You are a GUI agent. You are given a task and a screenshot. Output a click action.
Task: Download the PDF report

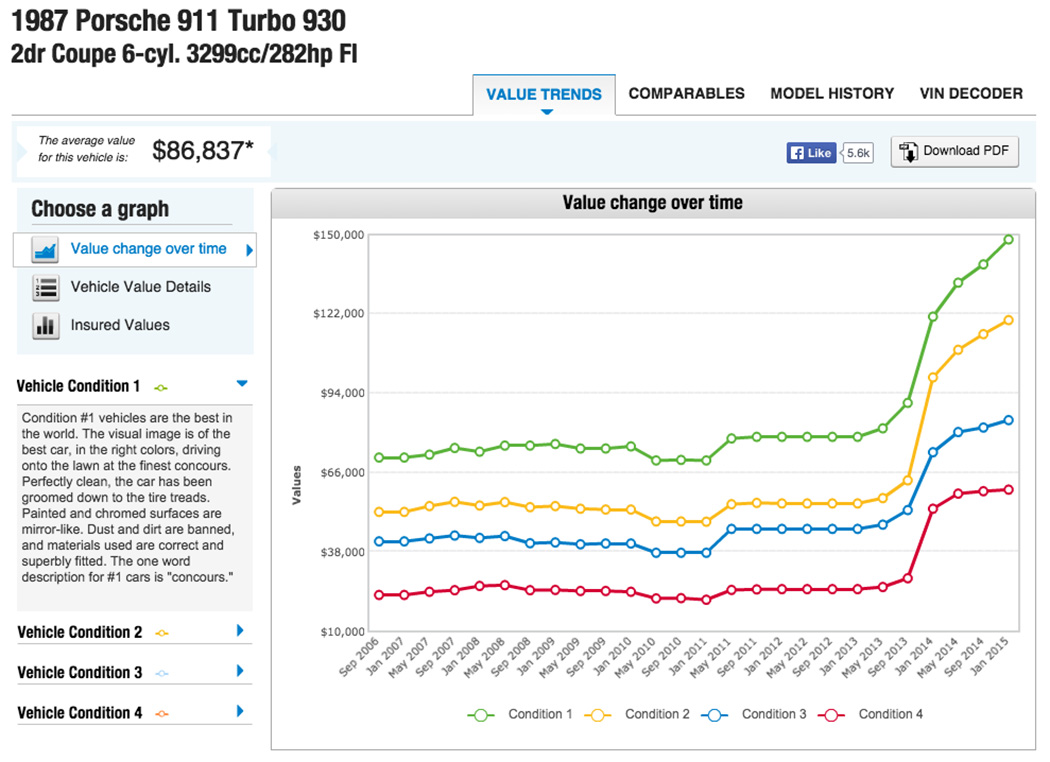pyautogui.click(x=954, y=151)
